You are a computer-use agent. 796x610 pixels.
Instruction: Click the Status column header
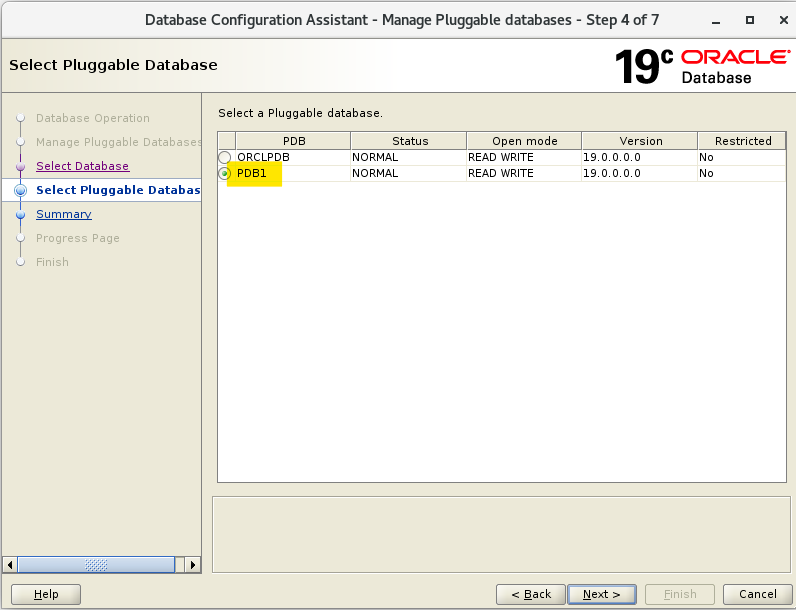click(x=409, y=141)
